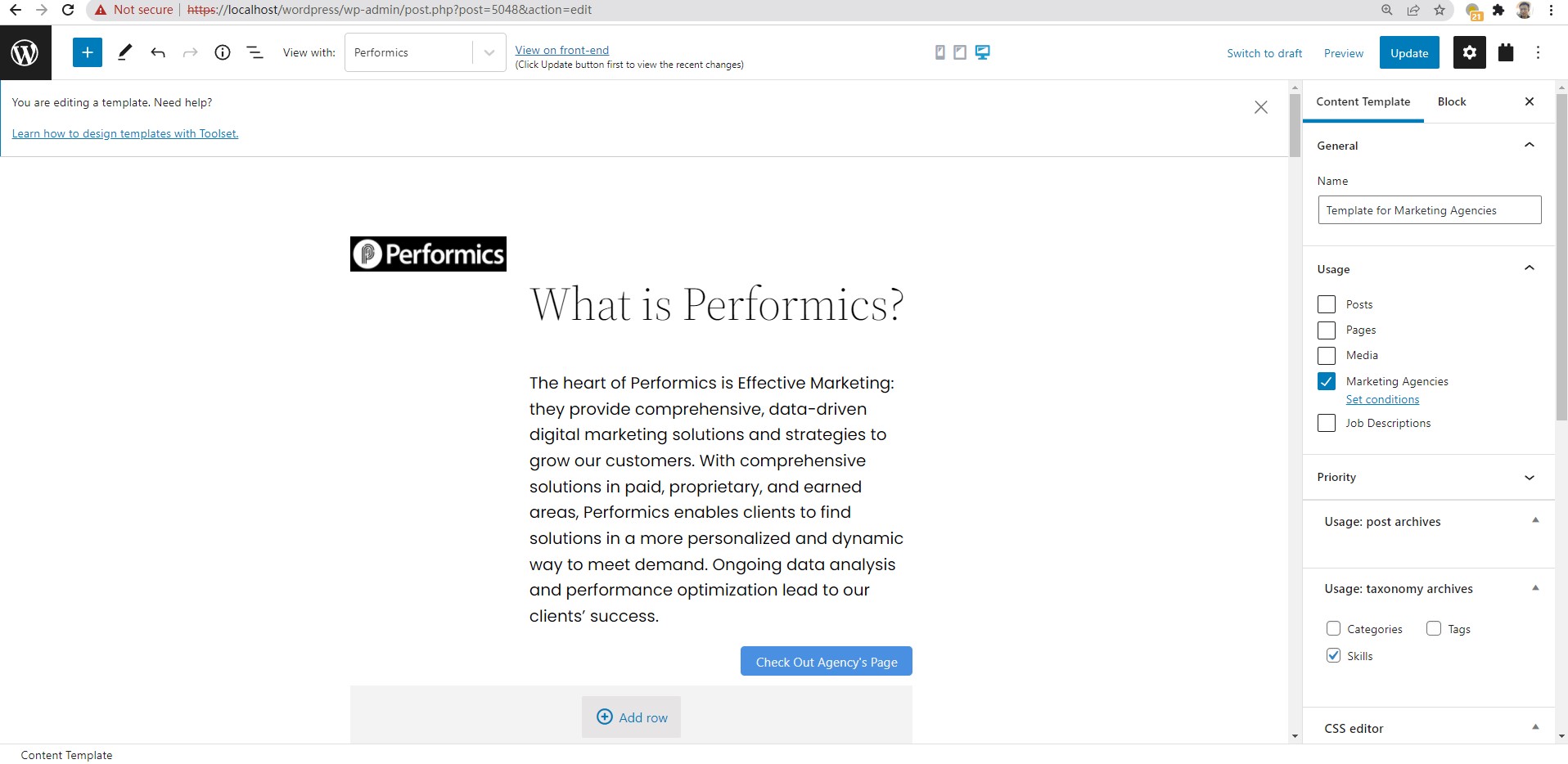Switch to desktop preview monitor icon

point(983,52)
